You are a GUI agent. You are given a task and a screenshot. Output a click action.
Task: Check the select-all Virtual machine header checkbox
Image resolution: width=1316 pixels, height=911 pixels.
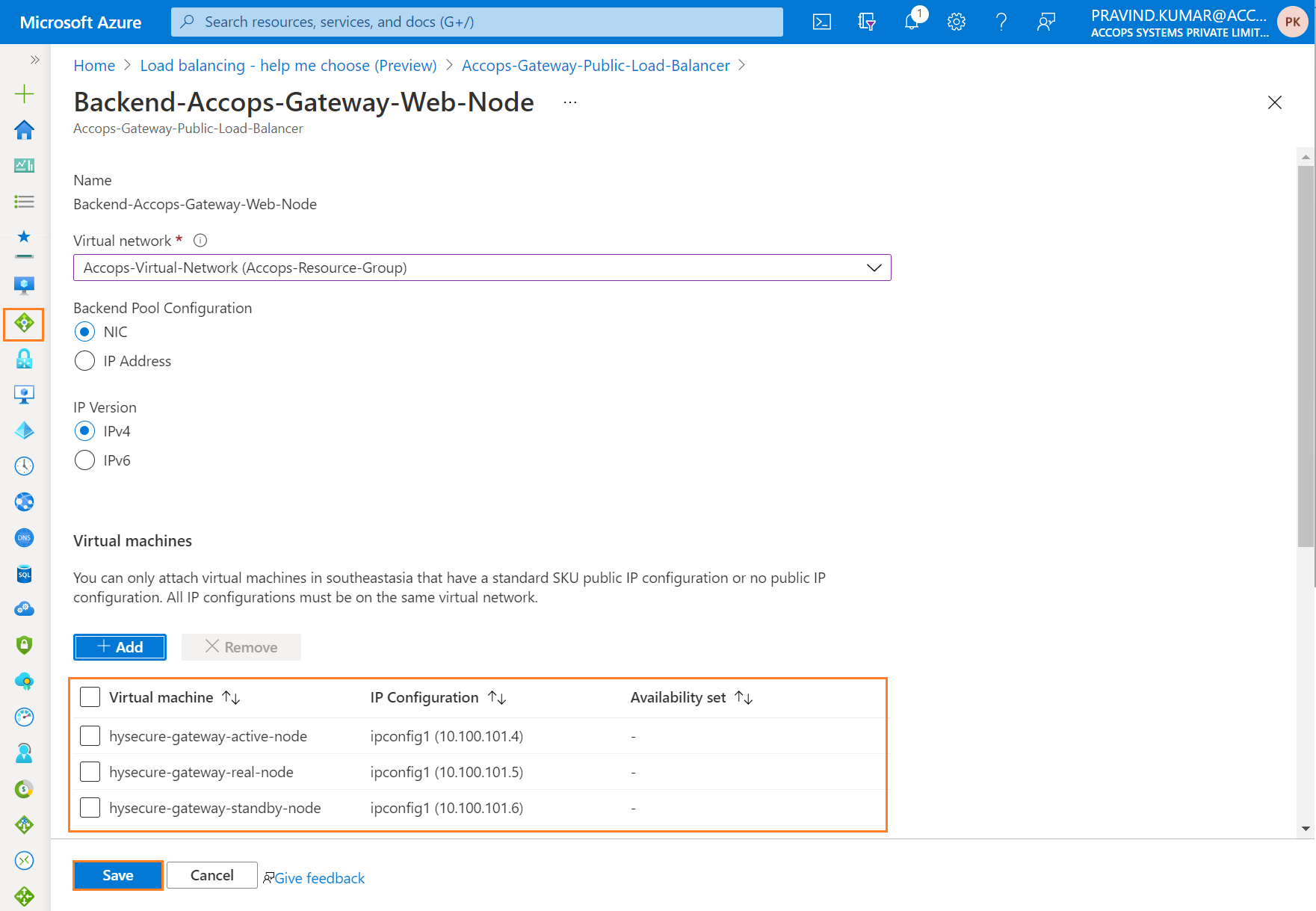(90, 697)
